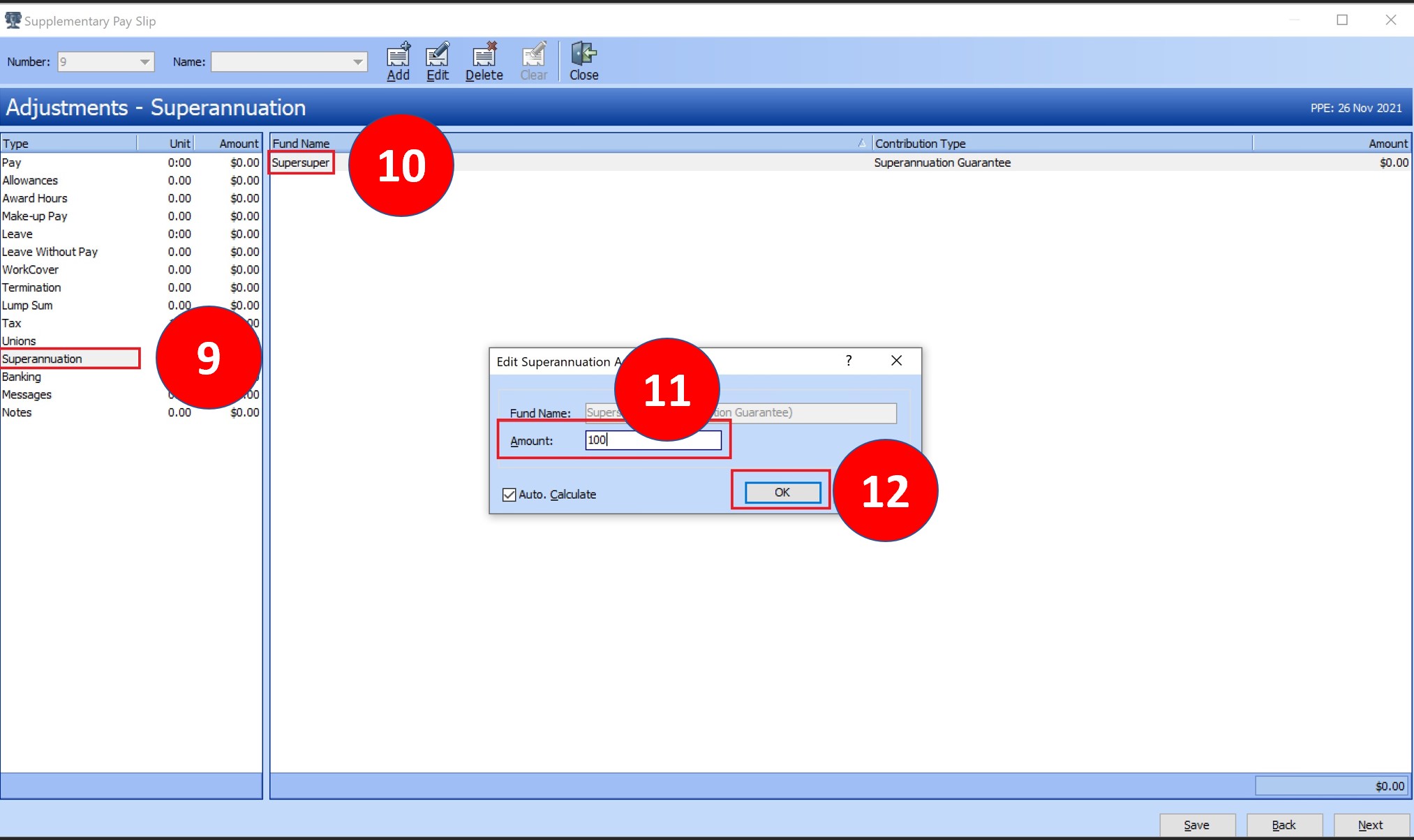
Task: Select the Leave adjustment type
Action: 131,234
